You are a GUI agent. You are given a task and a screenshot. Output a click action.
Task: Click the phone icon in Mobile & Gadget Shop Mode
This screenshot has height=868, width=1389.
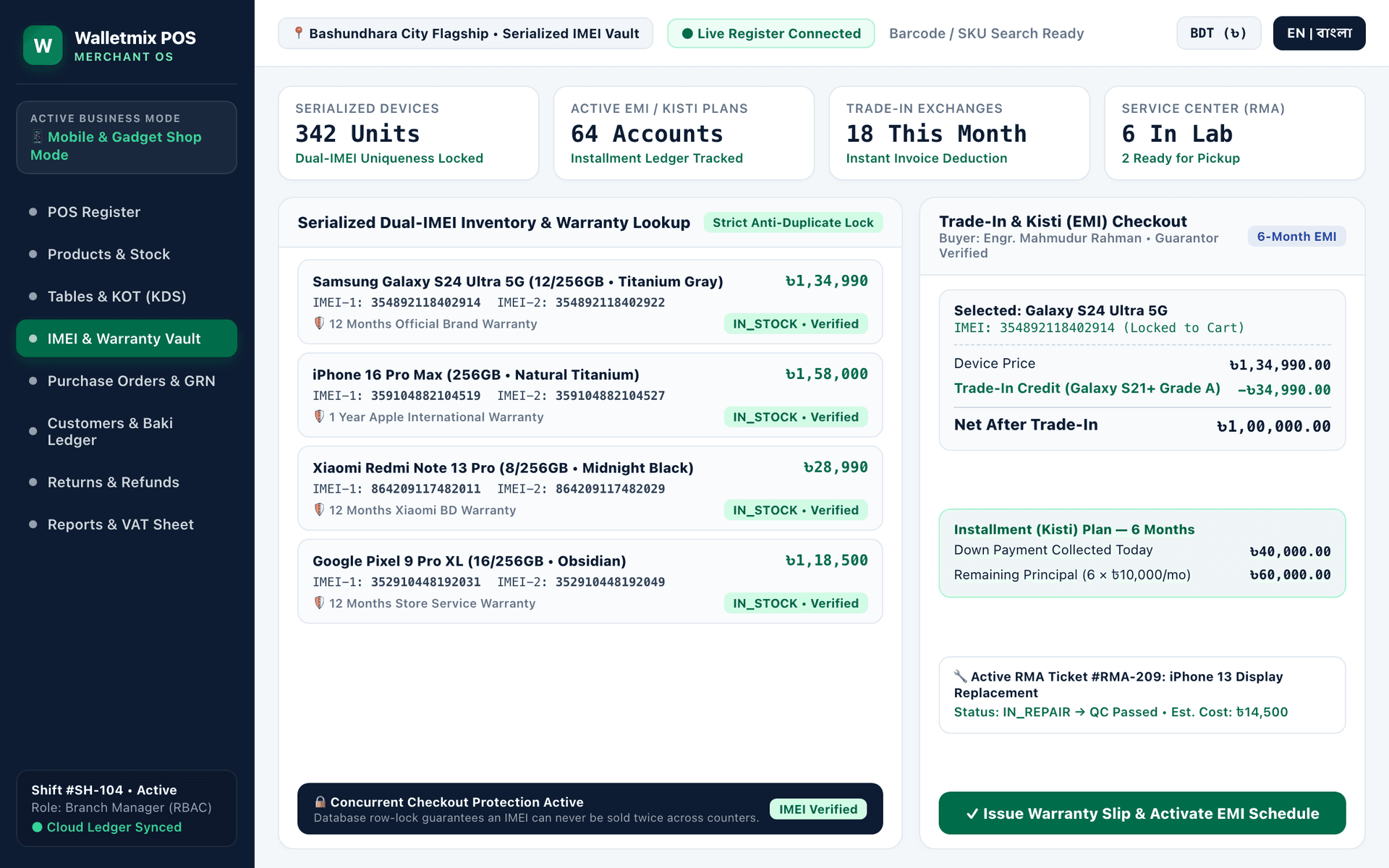click(37, 137)
